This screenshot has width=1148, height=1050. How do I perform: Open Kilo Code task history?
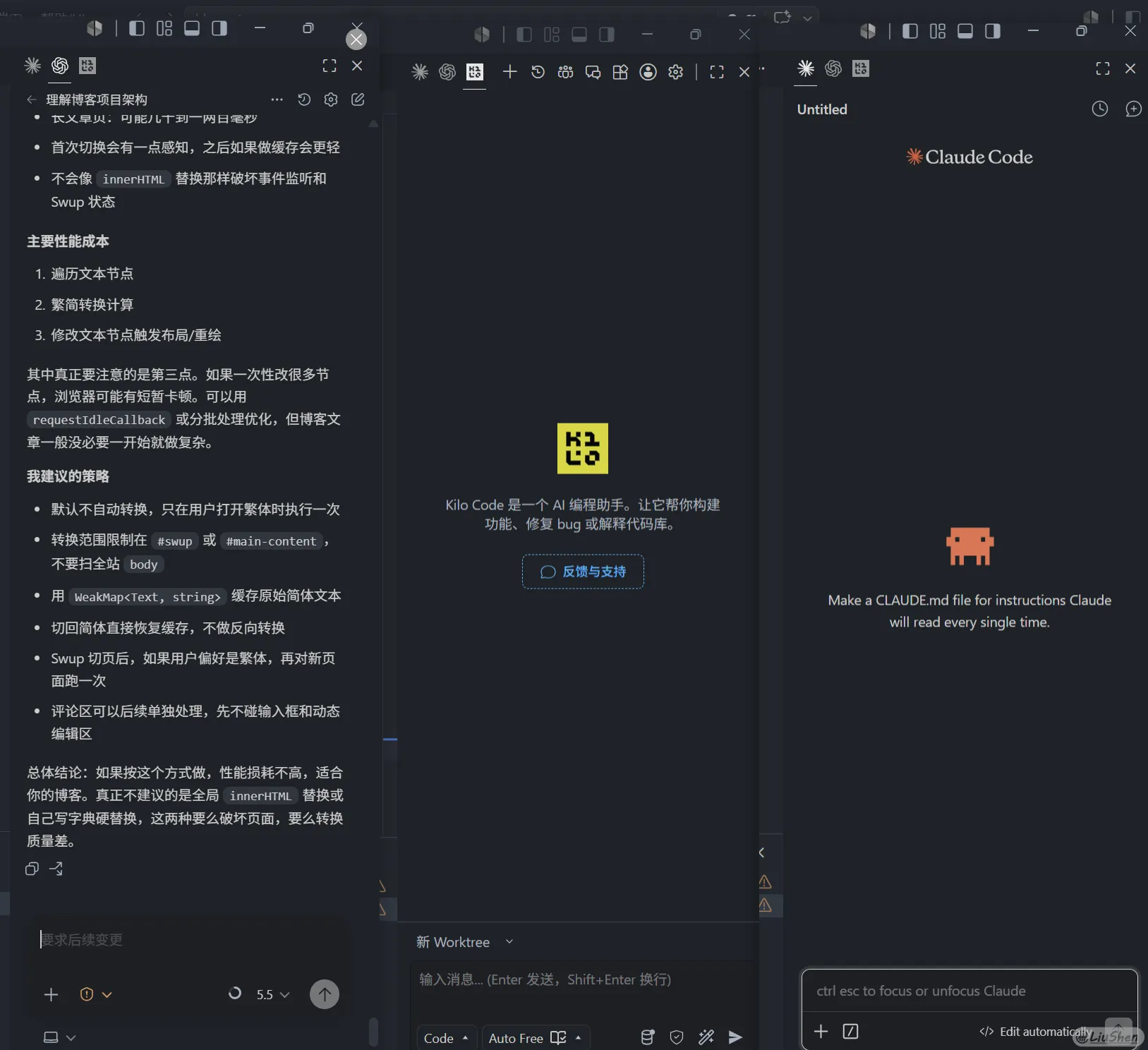point(538,71)
